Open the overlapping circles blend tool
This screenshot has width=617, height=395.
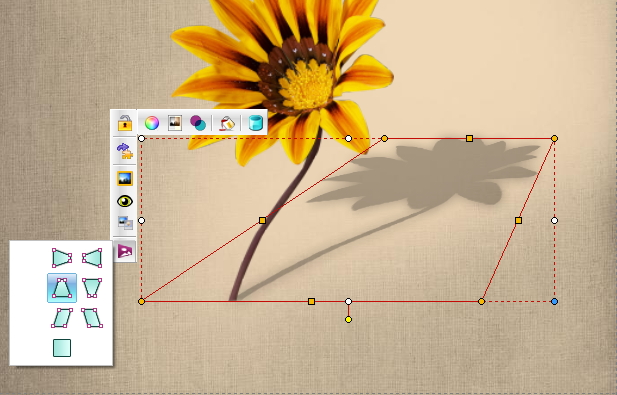(x=198, y=123)
